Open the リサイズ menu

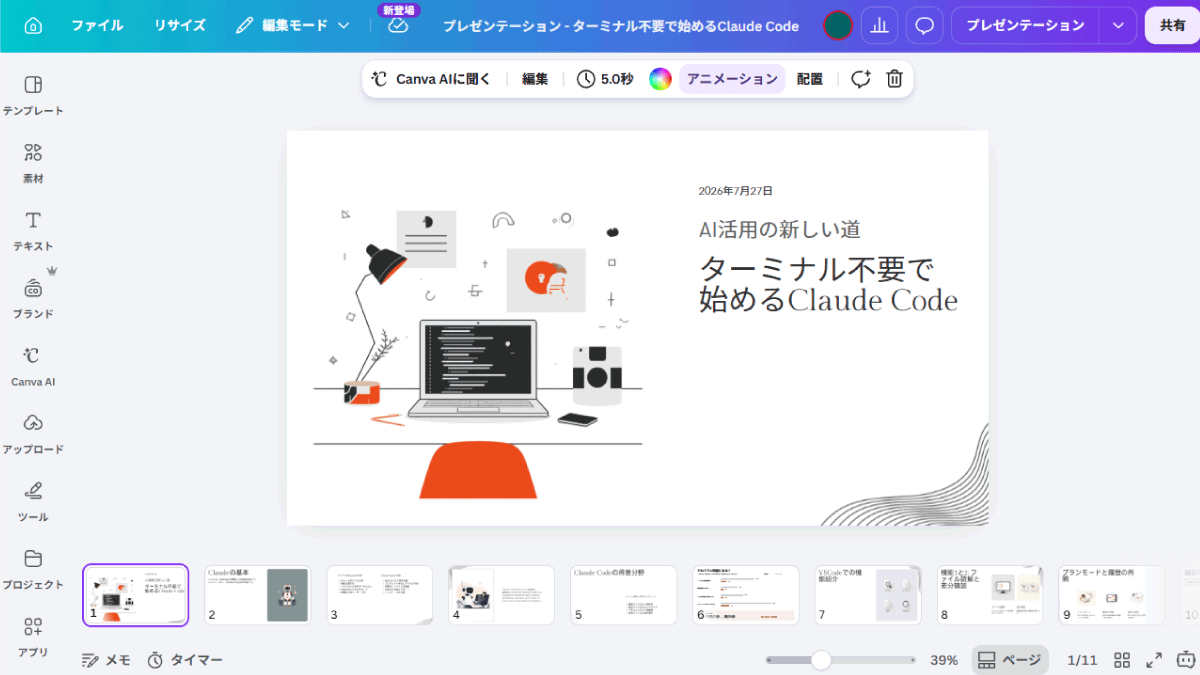point(179,26)
